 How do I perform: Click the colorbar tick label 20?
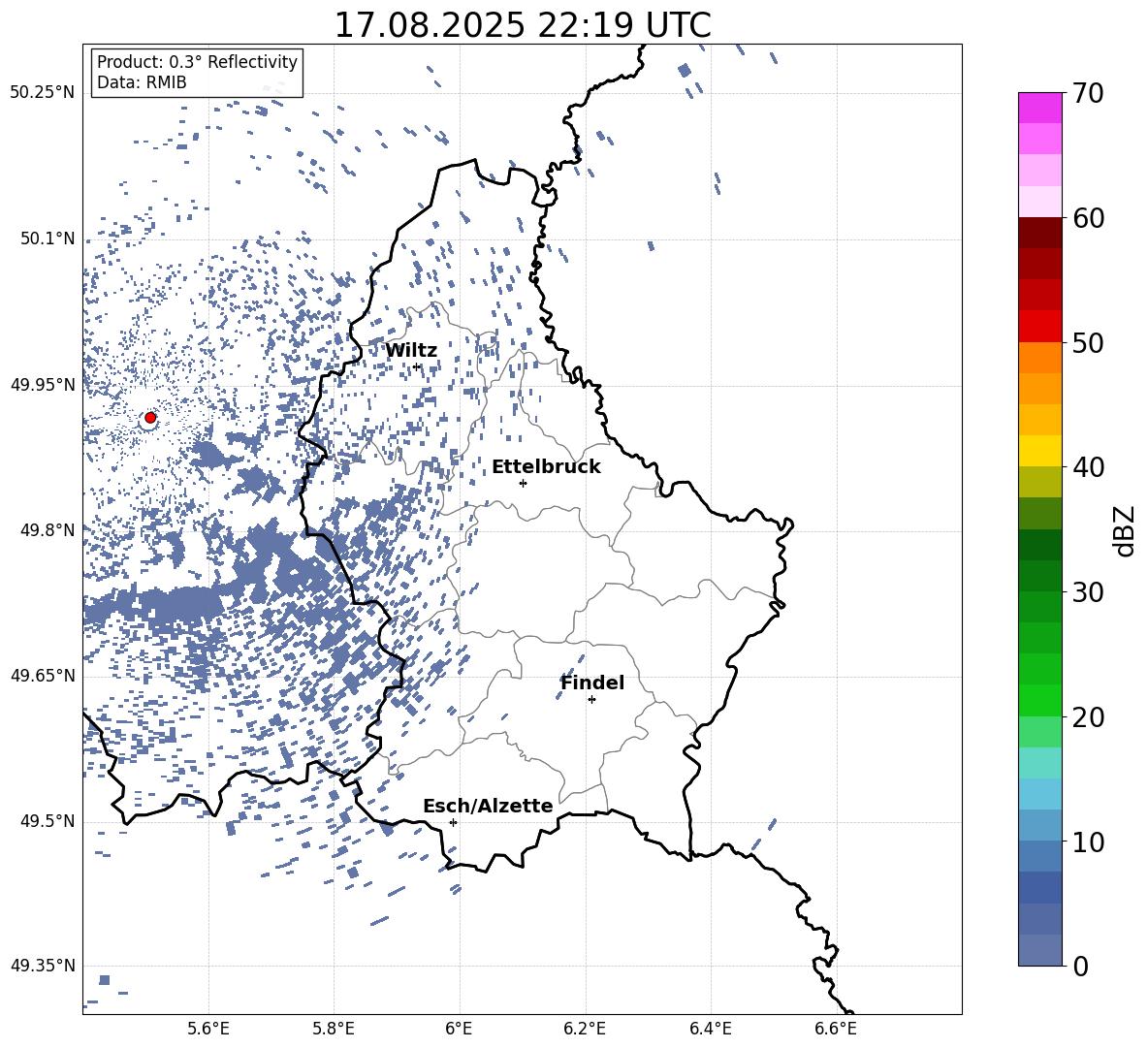(x=1088, y=716)
